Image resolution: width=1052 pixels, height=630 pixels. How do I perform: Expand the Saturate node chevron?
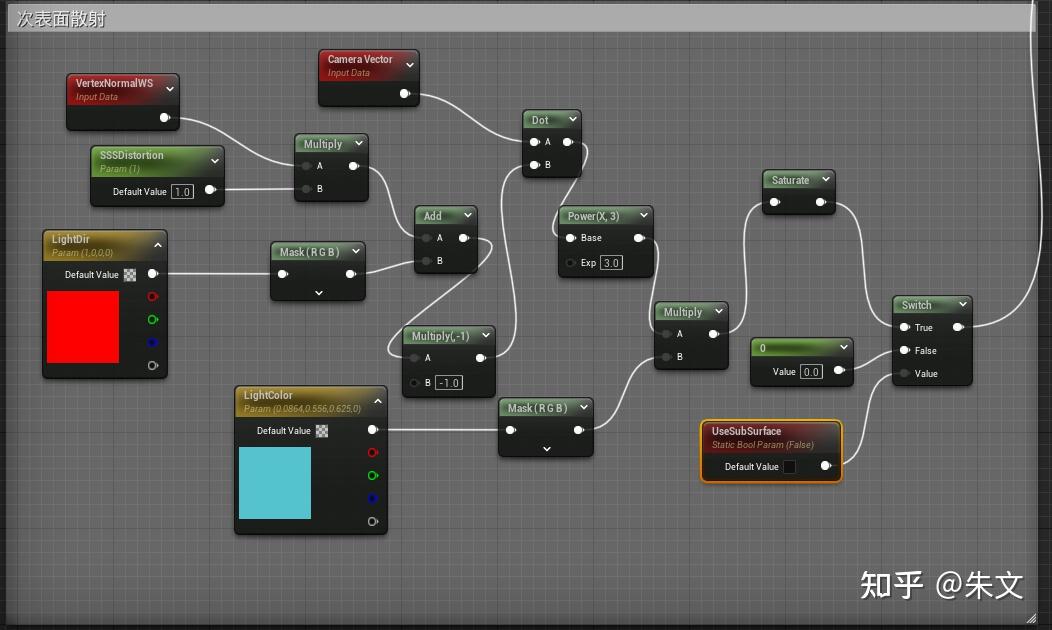pos(826,179)
